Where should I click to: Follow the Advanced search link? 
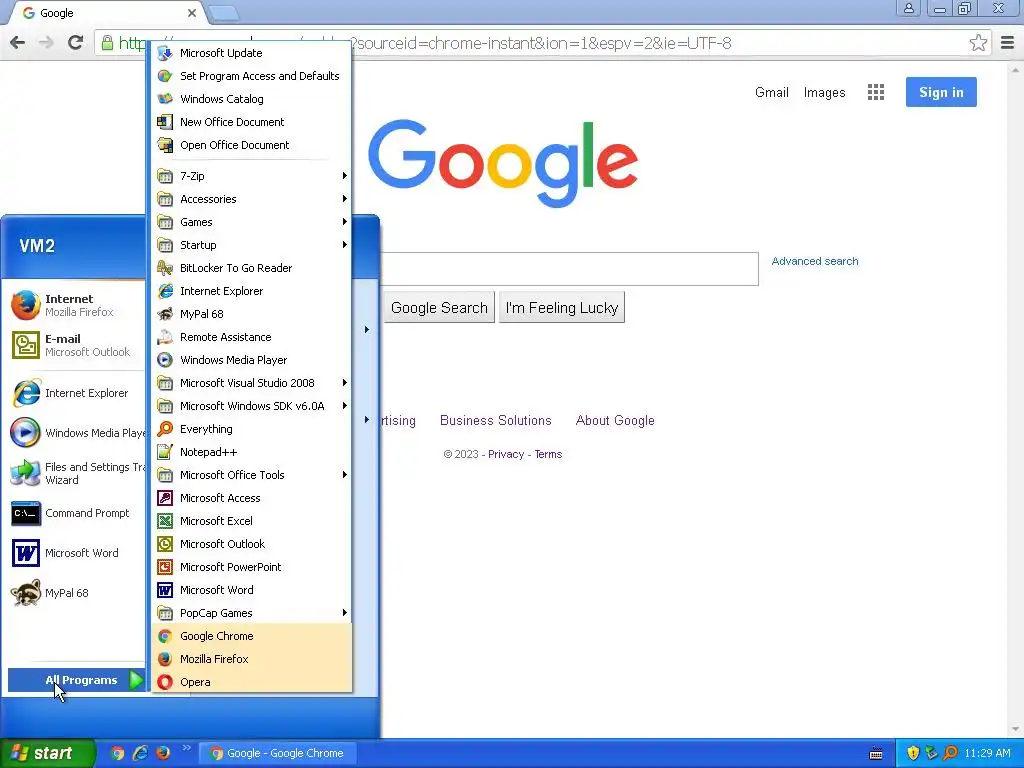coord(815,261)
